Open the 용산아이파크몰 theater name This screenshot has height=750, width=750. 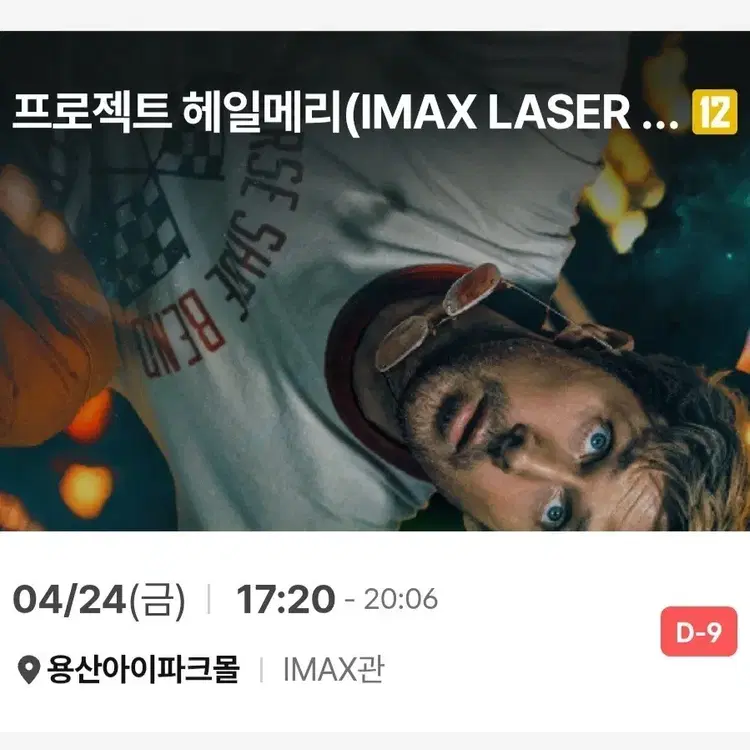point(143,669)
